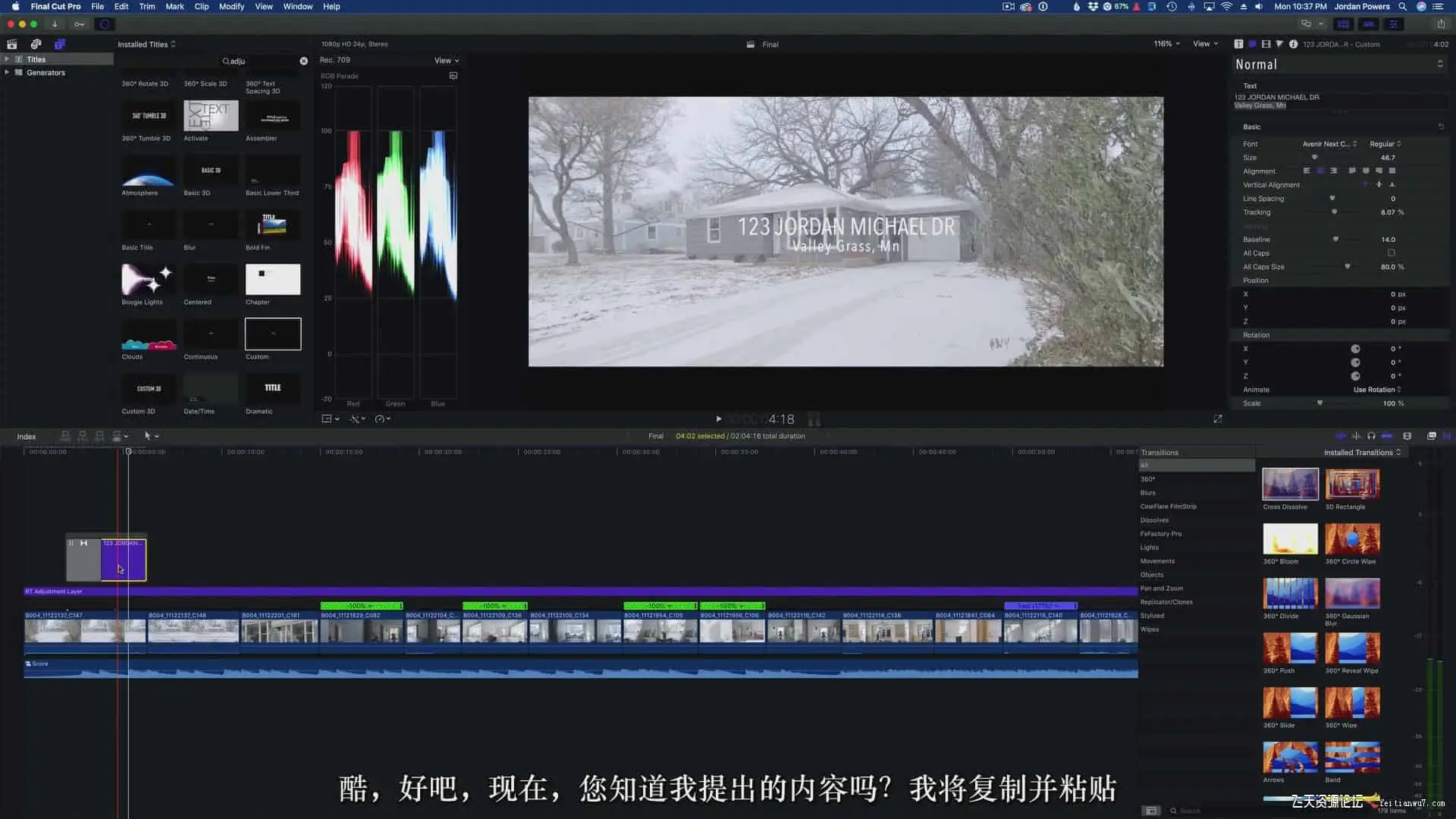Screen dimensions: 1456x819
Task: Select Dissolves transitions category
Action: tap(1154, 520)
